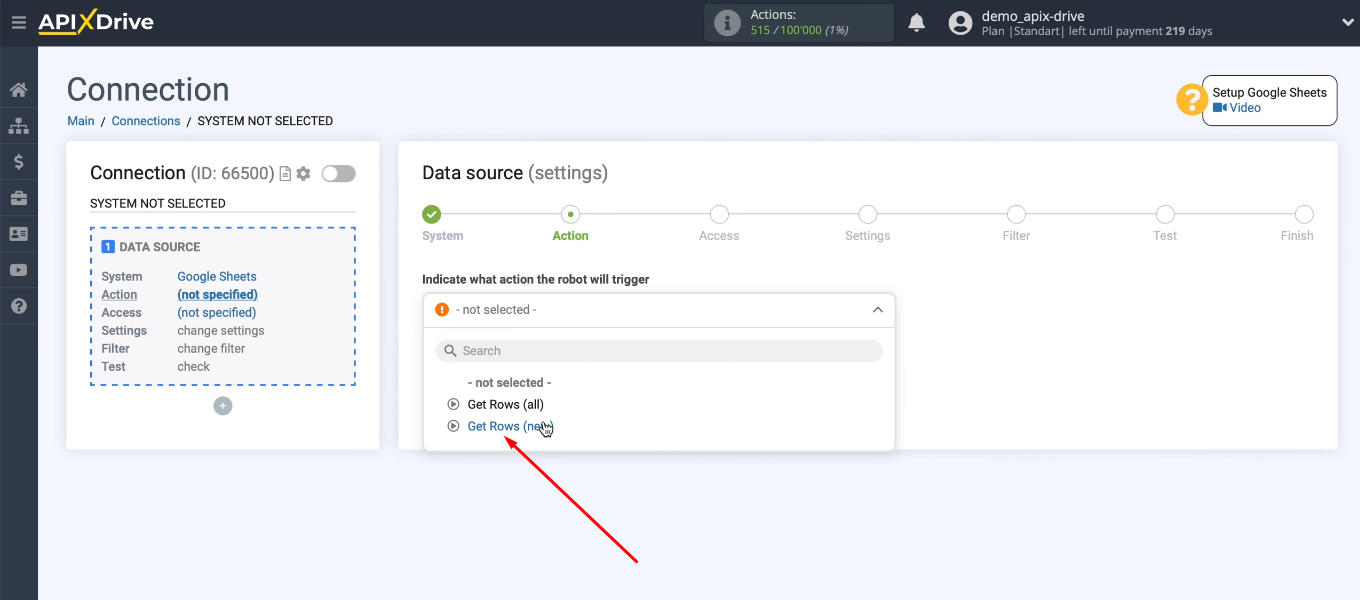Image resolution: width=1360 pixels, height=600 pixels.
Task: Open the contacts card icon in sidebar
Action: pos(18,233)
